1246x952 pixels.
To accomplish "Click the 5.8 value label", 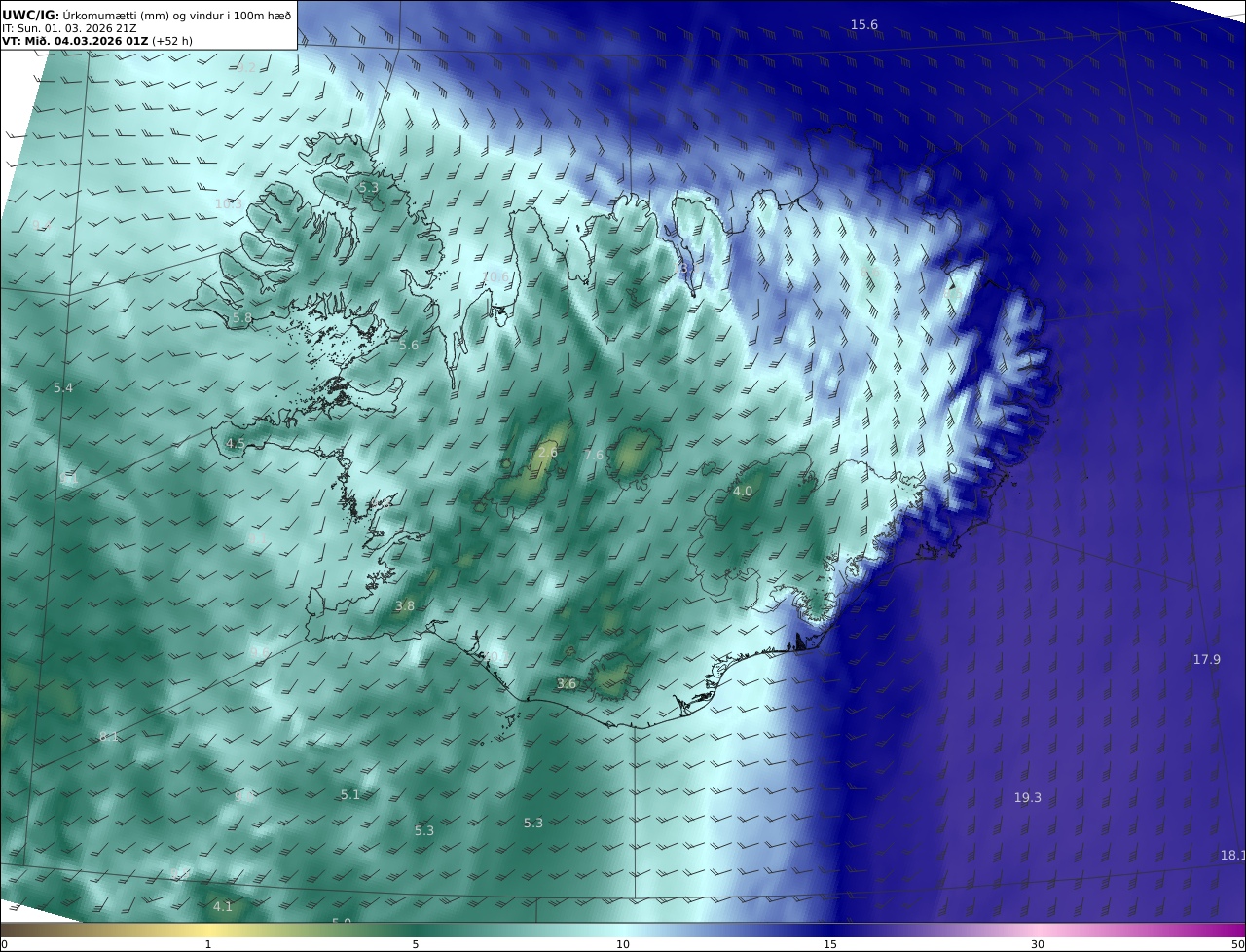I will [242, 318].
